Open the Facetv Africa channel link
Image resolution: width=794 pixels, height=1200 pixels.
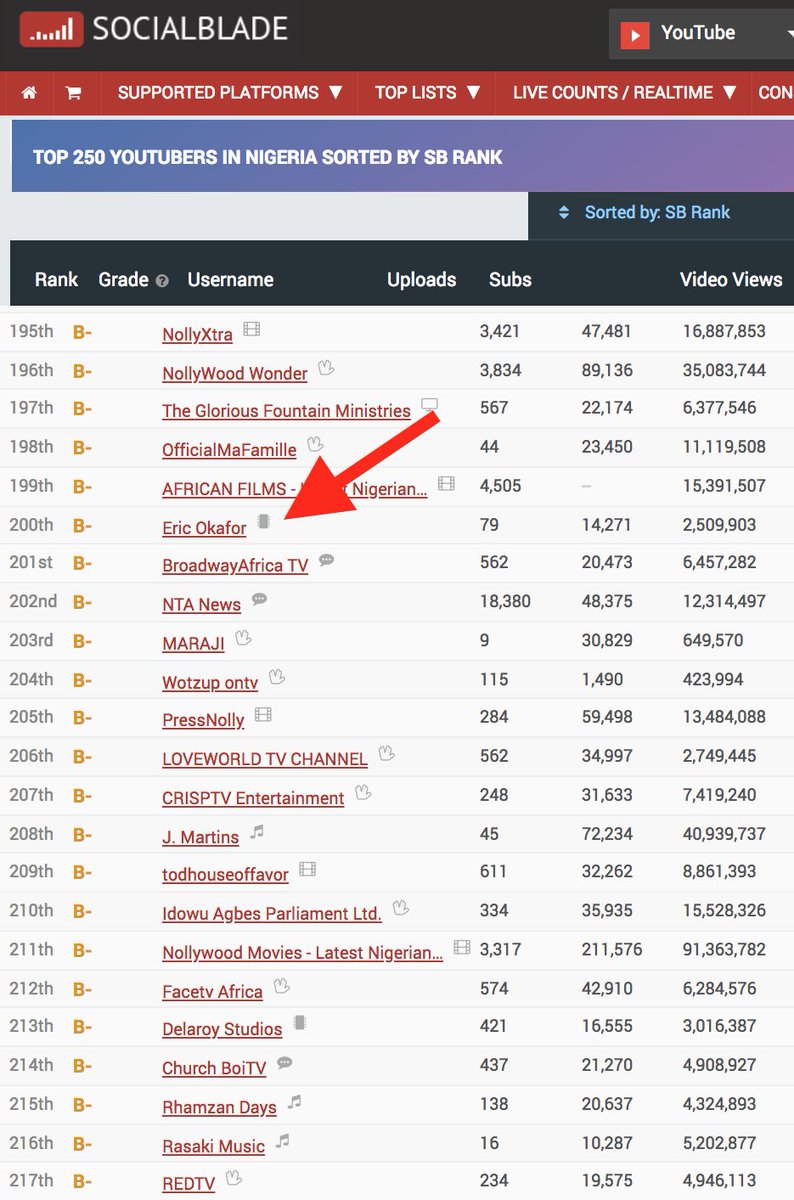212,992
